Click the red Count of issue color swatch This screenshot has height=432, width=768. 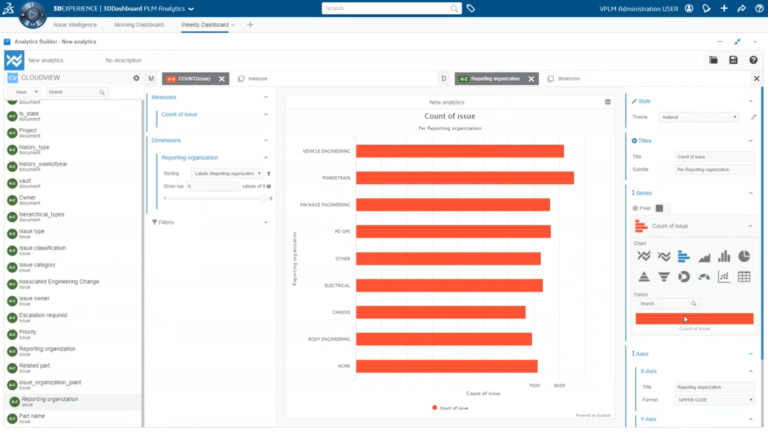(x=694, y=319)
